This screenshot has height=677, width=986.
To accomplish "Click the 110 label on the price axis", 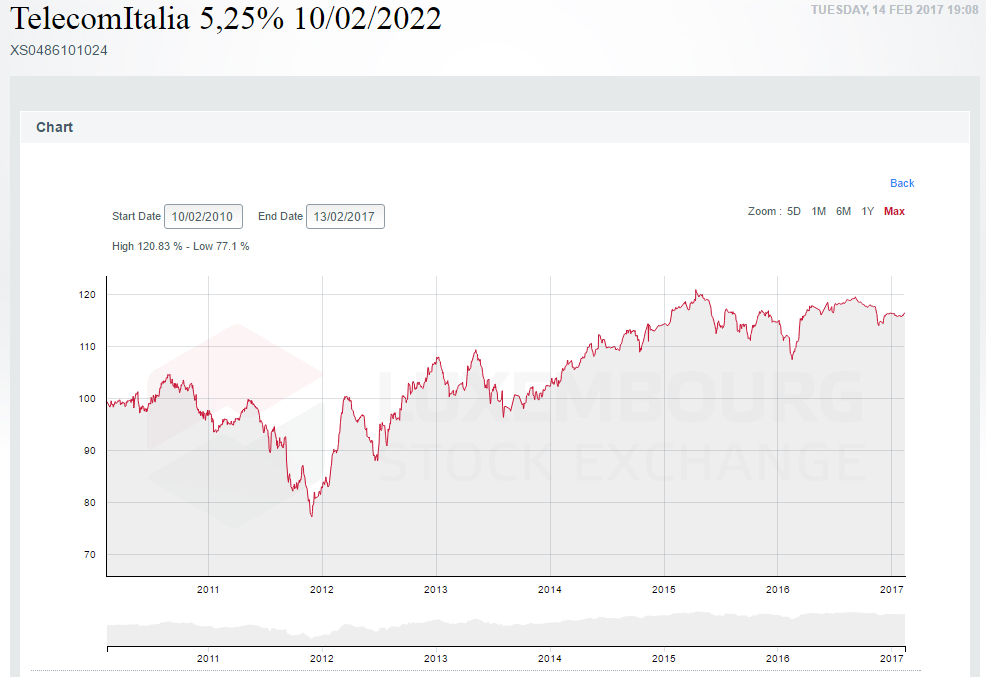I will click(87, 346).
